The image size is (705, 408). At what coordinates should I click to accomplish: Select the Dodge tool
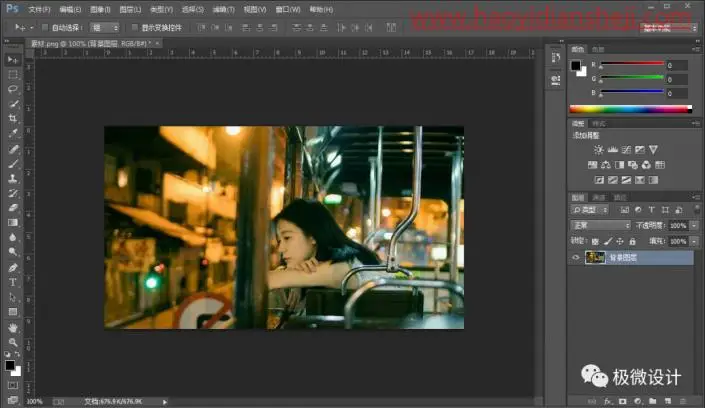coord(13,252)
